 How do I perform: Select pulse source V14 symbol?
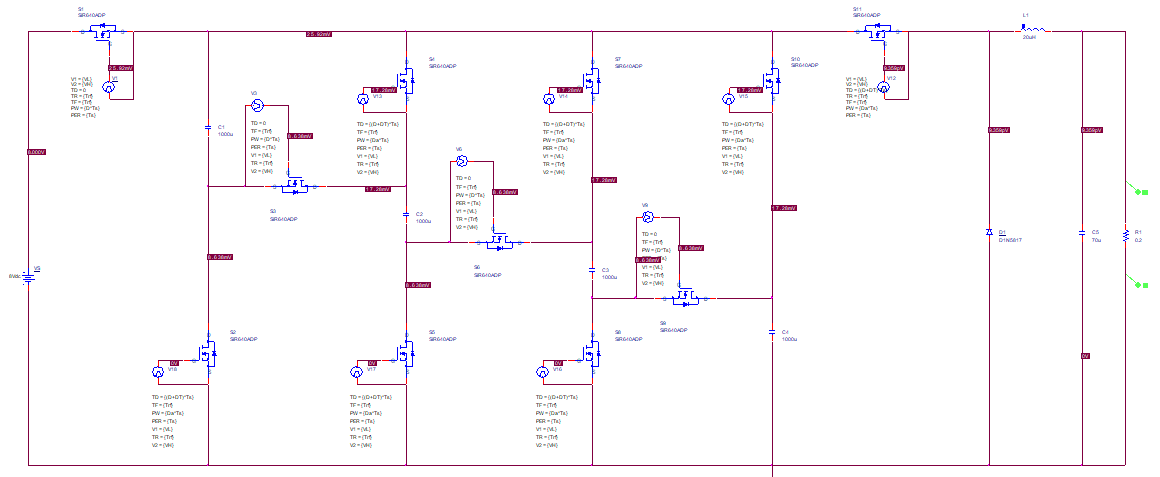(x=549, y=98)
